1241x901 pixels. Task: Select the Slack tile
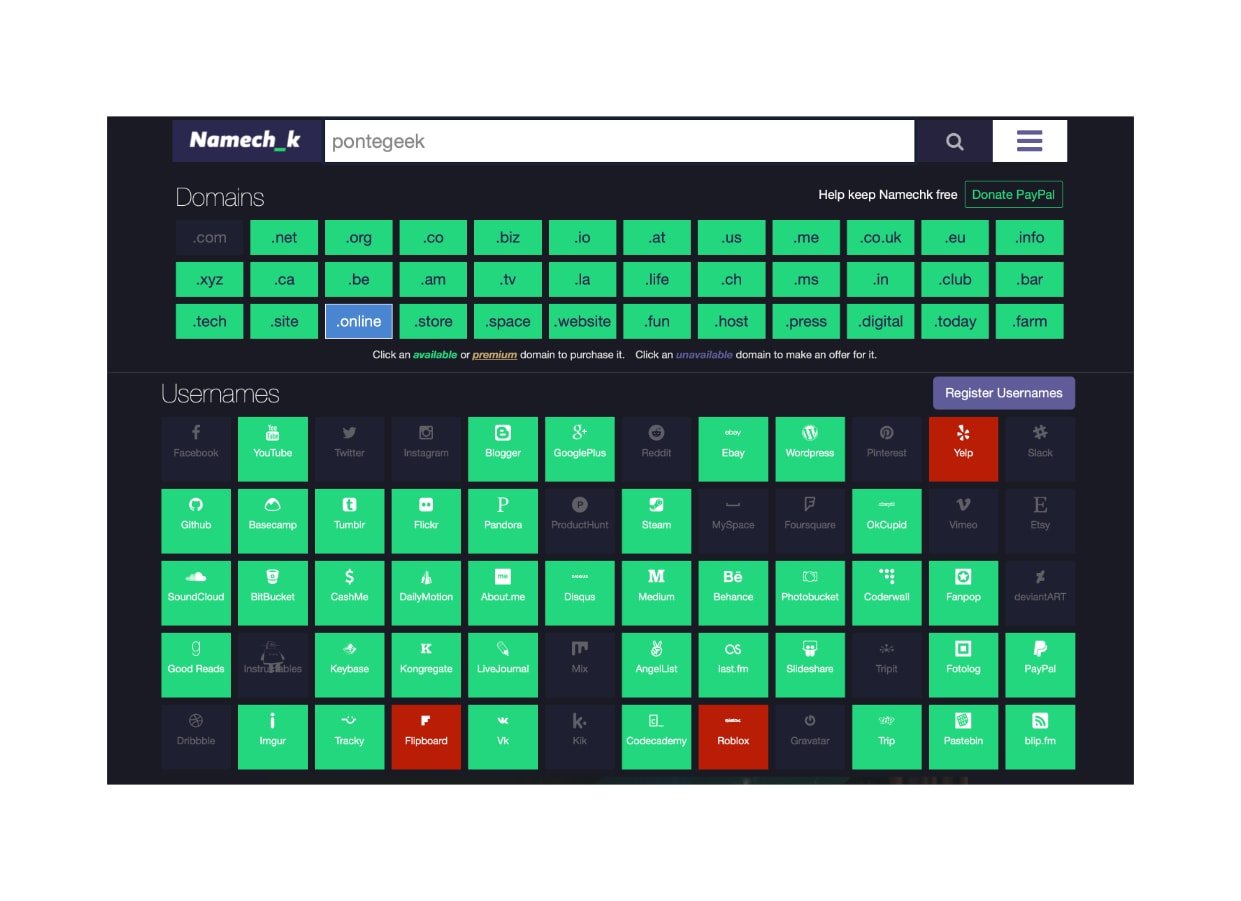(x=1040, y=450)
